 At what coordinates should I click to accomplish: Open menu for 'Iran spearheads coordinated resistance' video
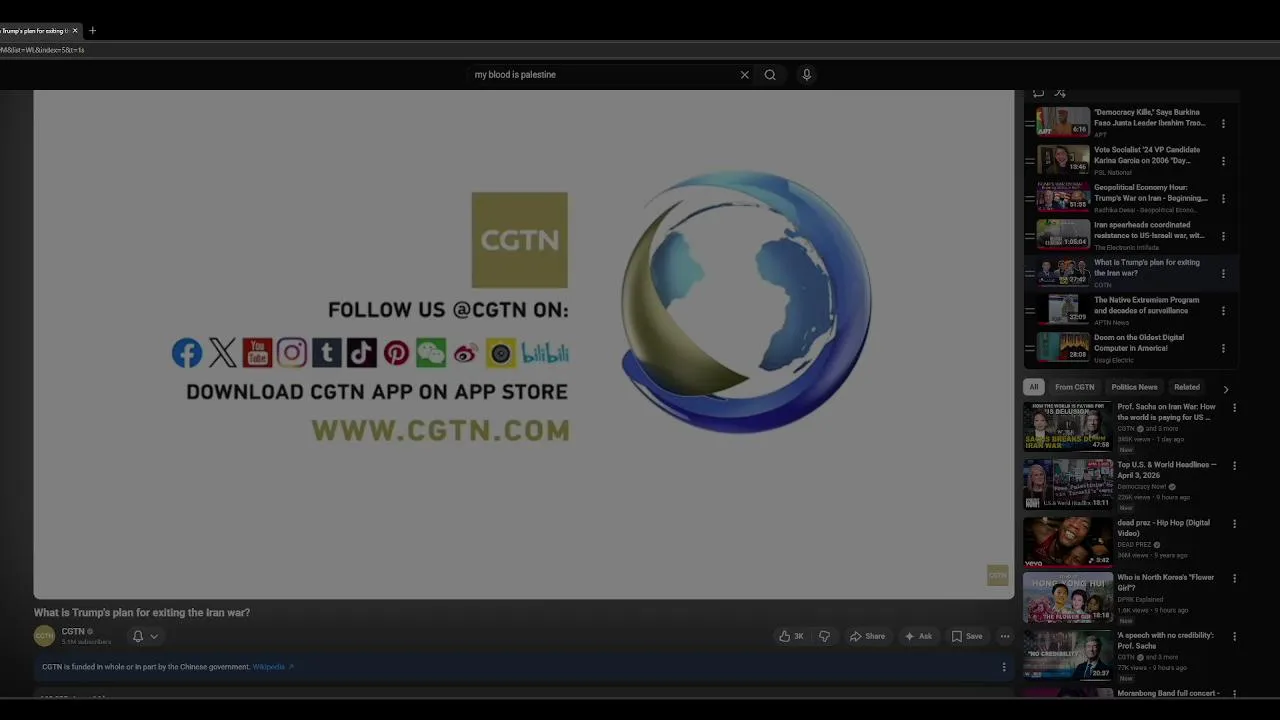1223,236
